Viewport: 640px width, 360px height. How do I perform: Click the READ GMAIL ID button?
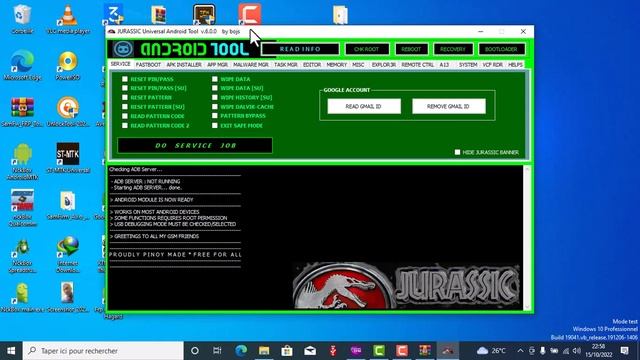click(364, 106)
